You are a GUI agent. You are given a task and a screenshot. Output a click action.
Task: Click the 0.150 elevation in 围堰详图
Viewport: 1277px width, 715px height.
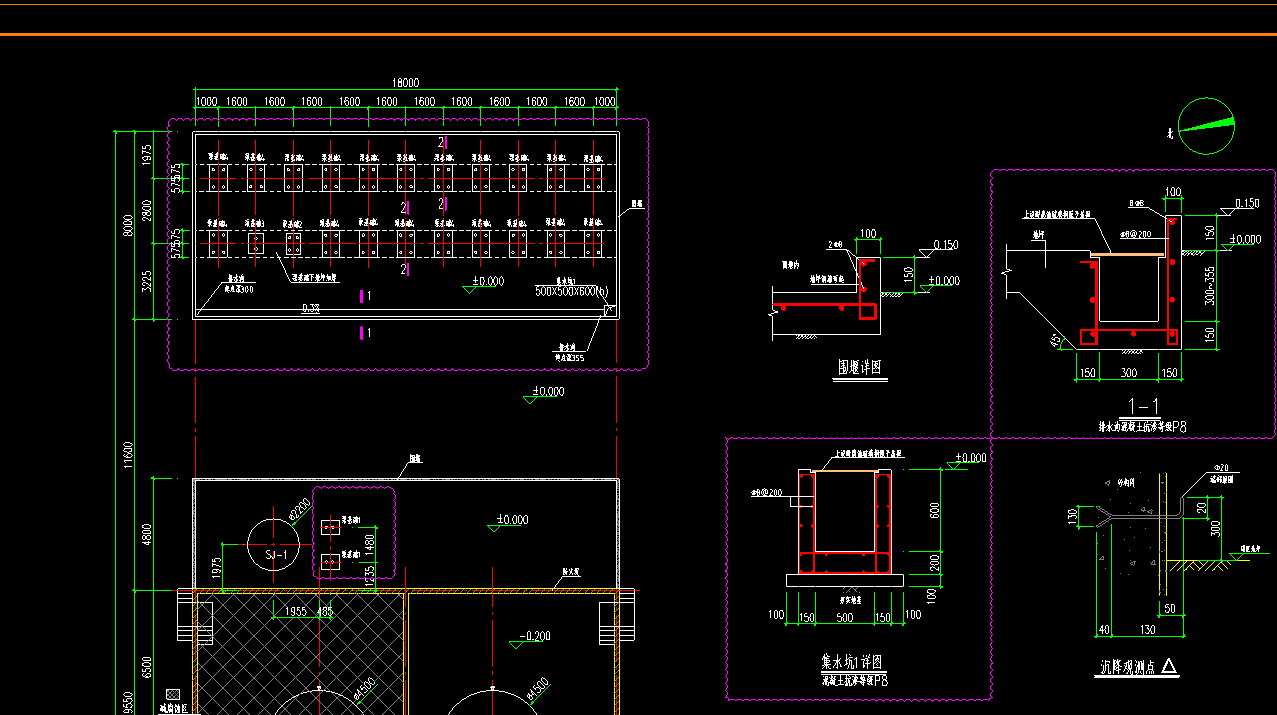click(945, 245)
